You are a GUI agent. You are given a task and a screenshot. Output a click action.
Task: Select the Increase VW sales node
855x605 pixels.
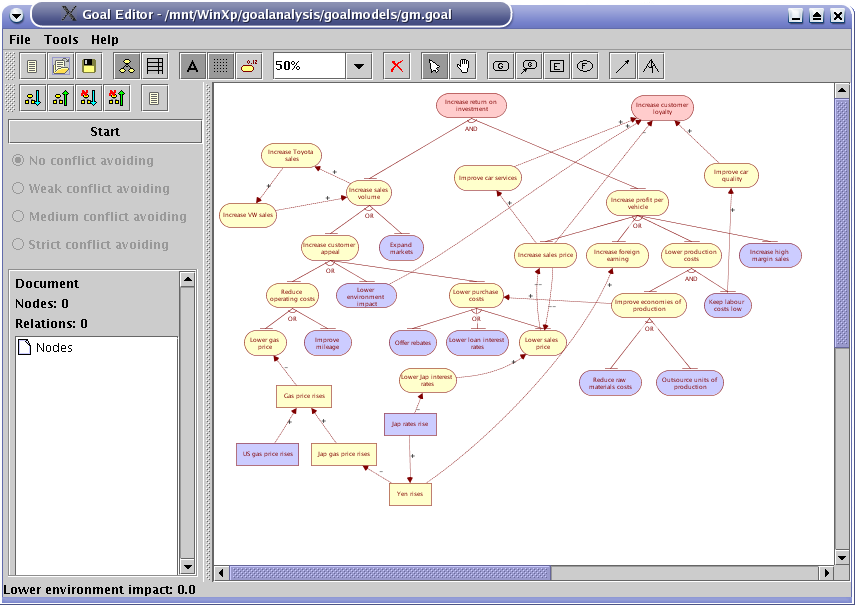(x=248, y=215)
